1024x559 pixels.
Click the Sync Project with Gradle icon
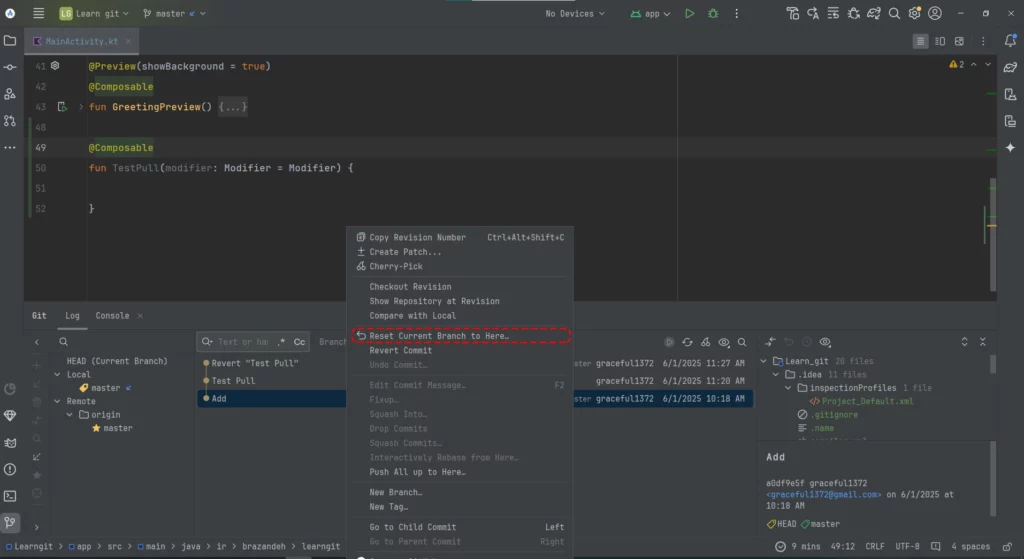(x=874, y=13)
